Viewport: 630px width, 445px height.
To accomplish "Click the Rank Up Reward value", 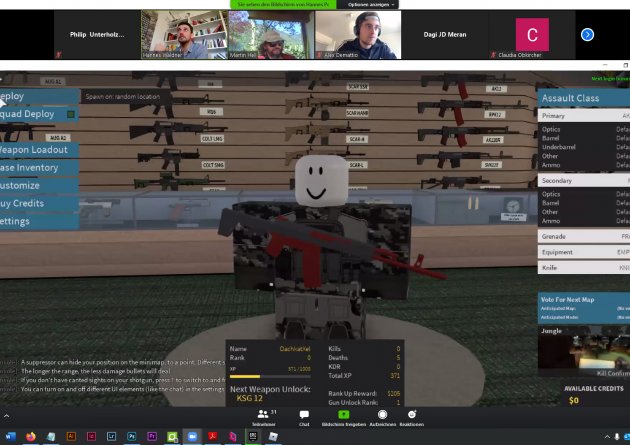I will click(394, 394).
